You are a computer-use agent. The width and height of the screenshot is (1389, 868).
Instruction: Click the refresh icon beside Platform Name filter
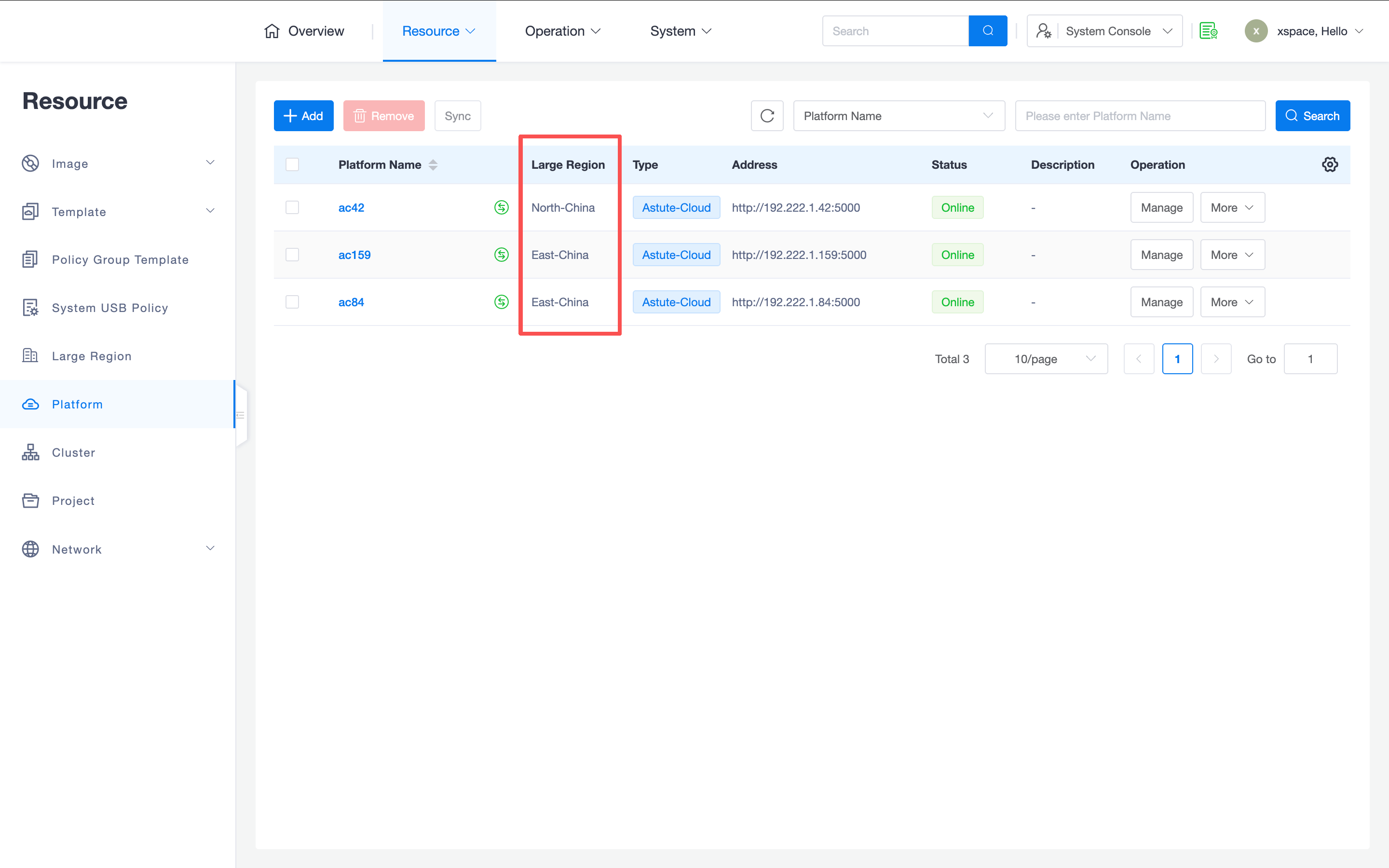(x=767, y=116)
